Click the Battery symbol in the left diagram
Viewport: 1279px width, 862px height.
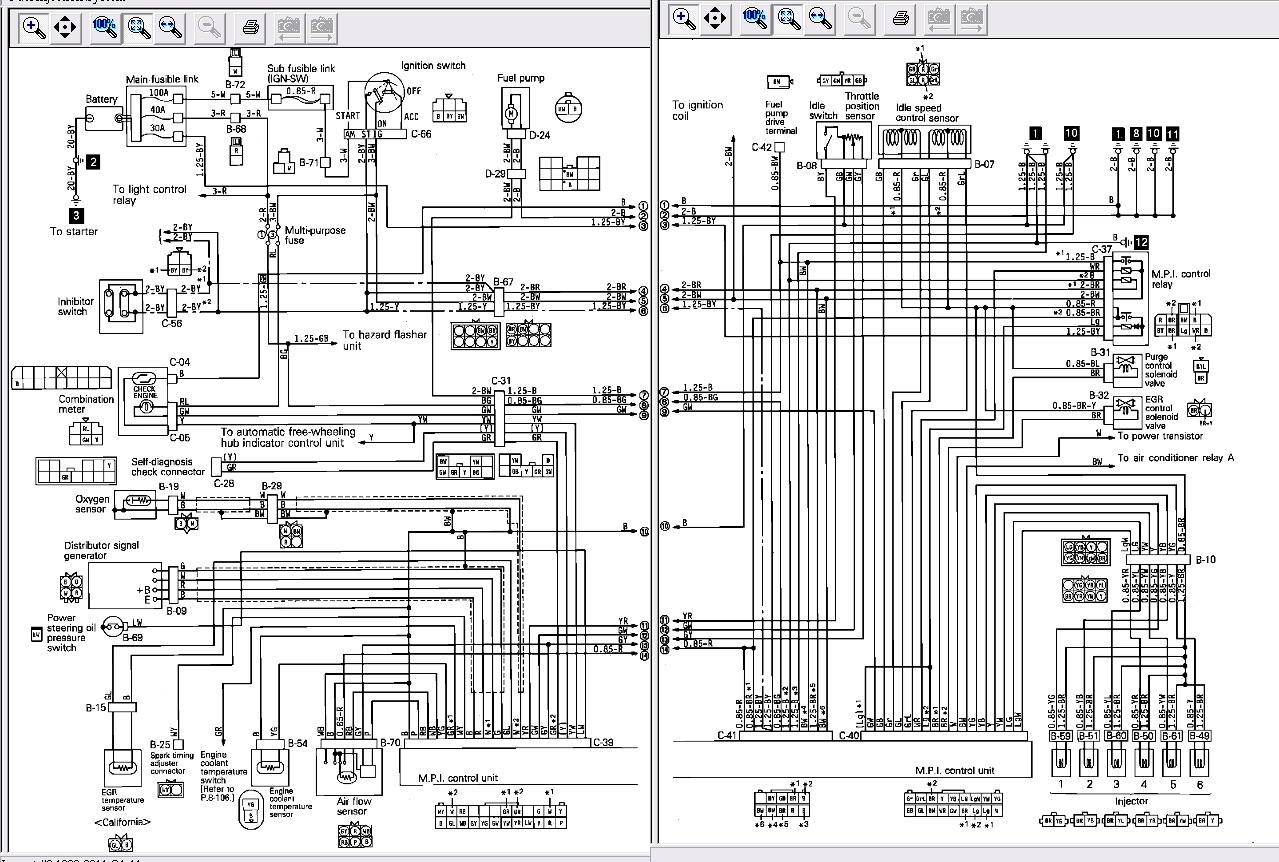click(101, 118)
